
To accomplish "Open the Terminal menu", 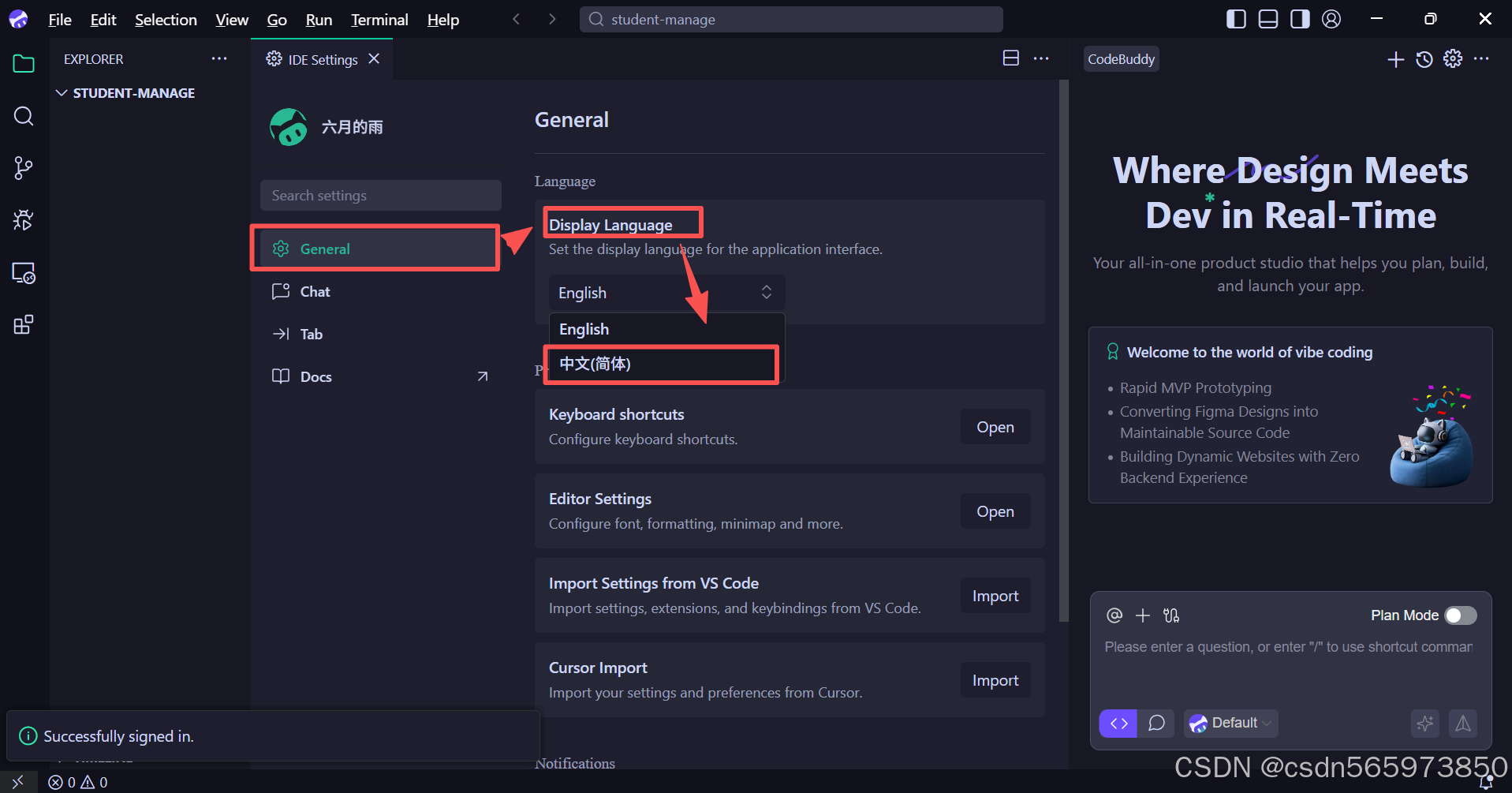I will tap(379, 20).
